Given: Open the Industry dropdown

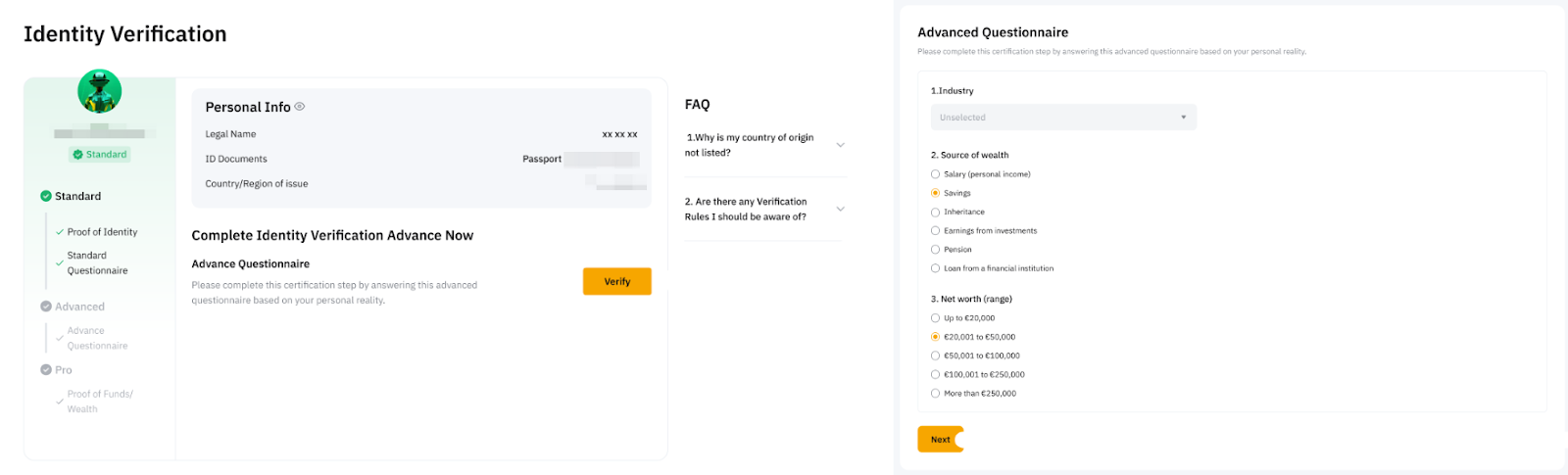Looking at the screenshot, I should tap(1063, 118).
